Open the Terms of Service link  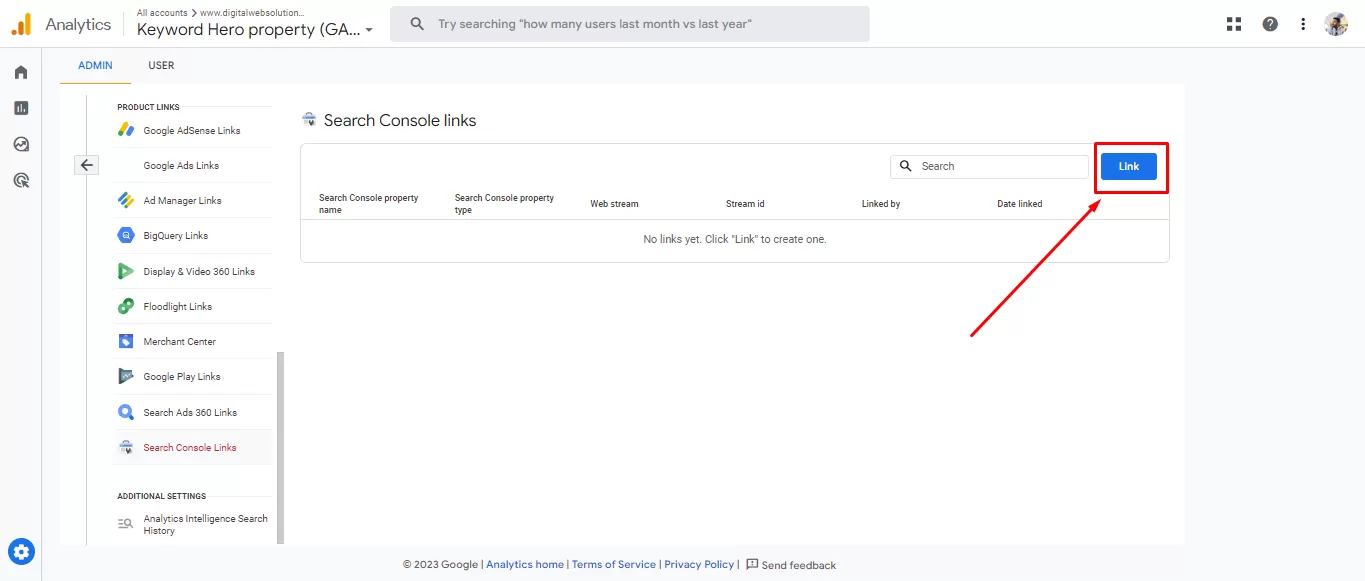(x=613, y=564)
